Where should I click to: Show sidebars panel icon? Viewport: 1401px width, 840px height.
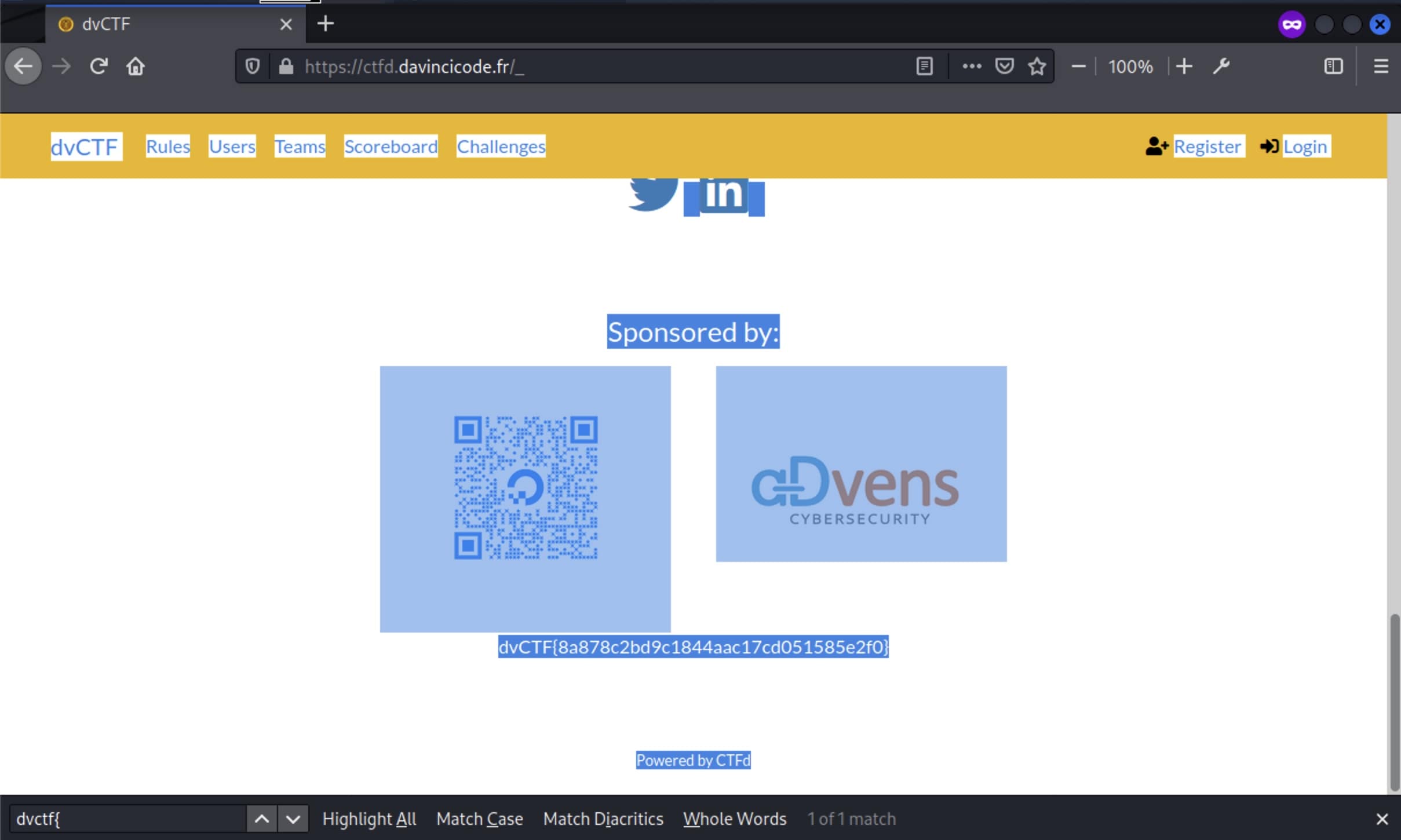point(1333,67)
